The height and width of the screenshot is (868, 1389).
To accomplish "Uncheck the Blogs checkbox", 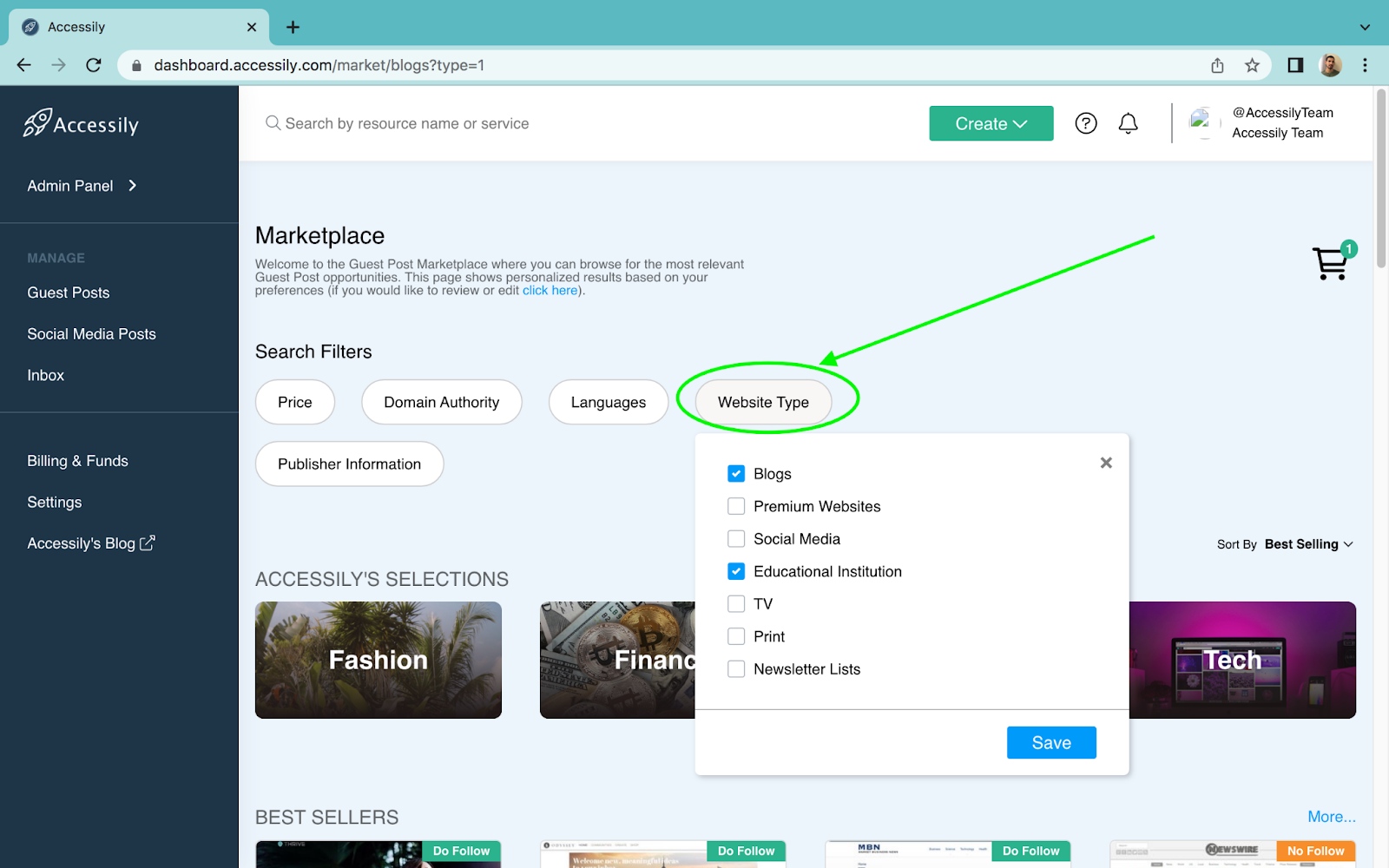I will [x=736, y=473].
